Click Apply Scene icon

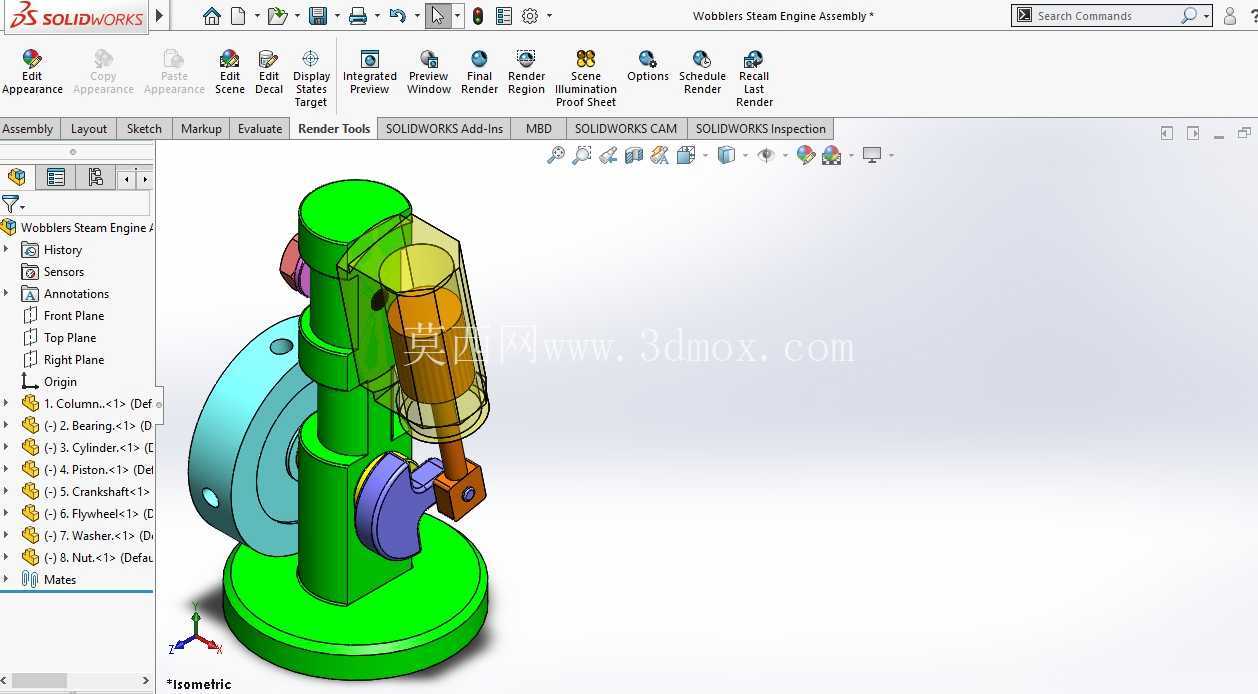click(x=832, y=155)
